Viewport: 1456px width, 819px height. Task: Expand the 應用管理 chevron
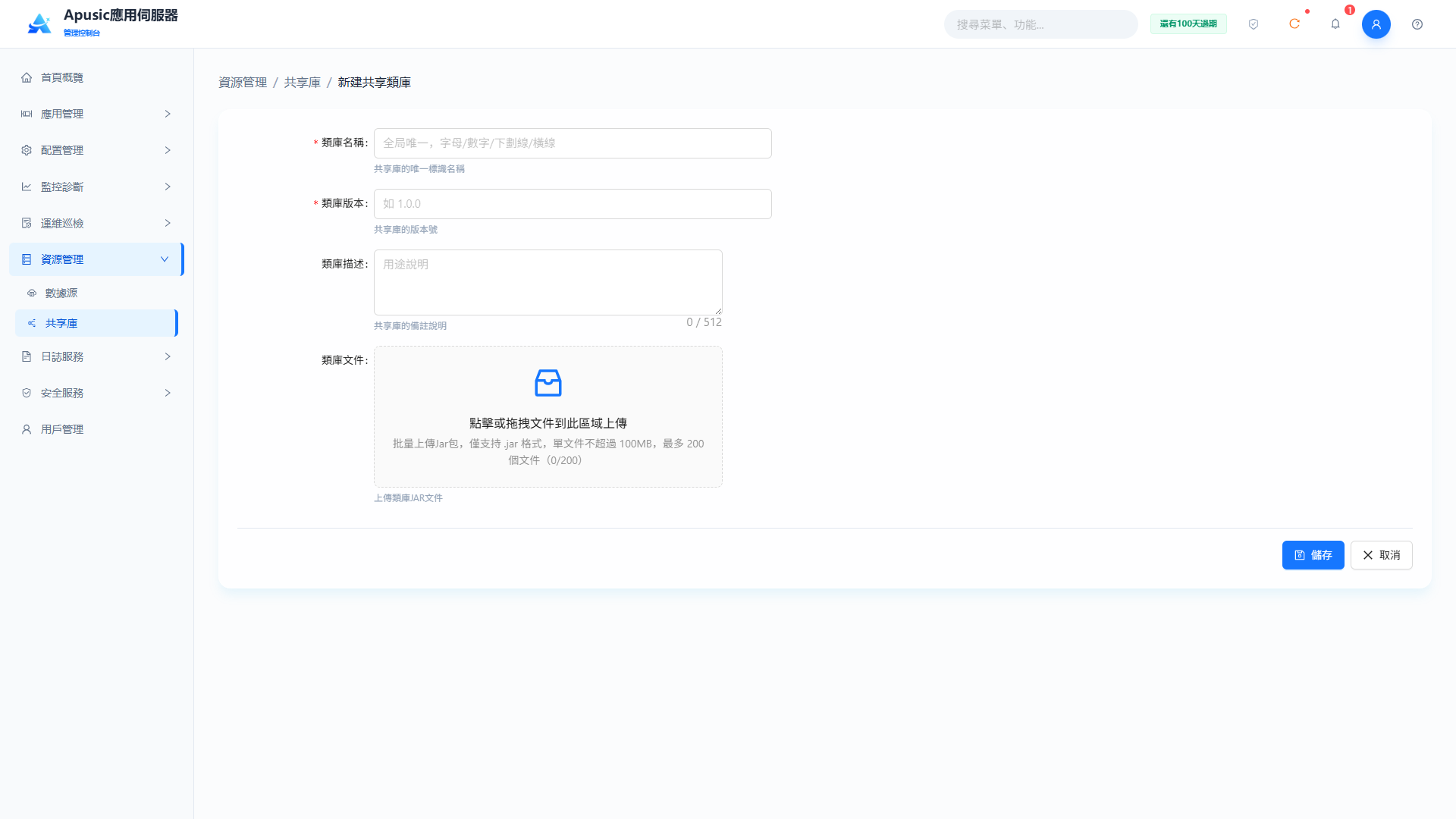pos(168,114)
